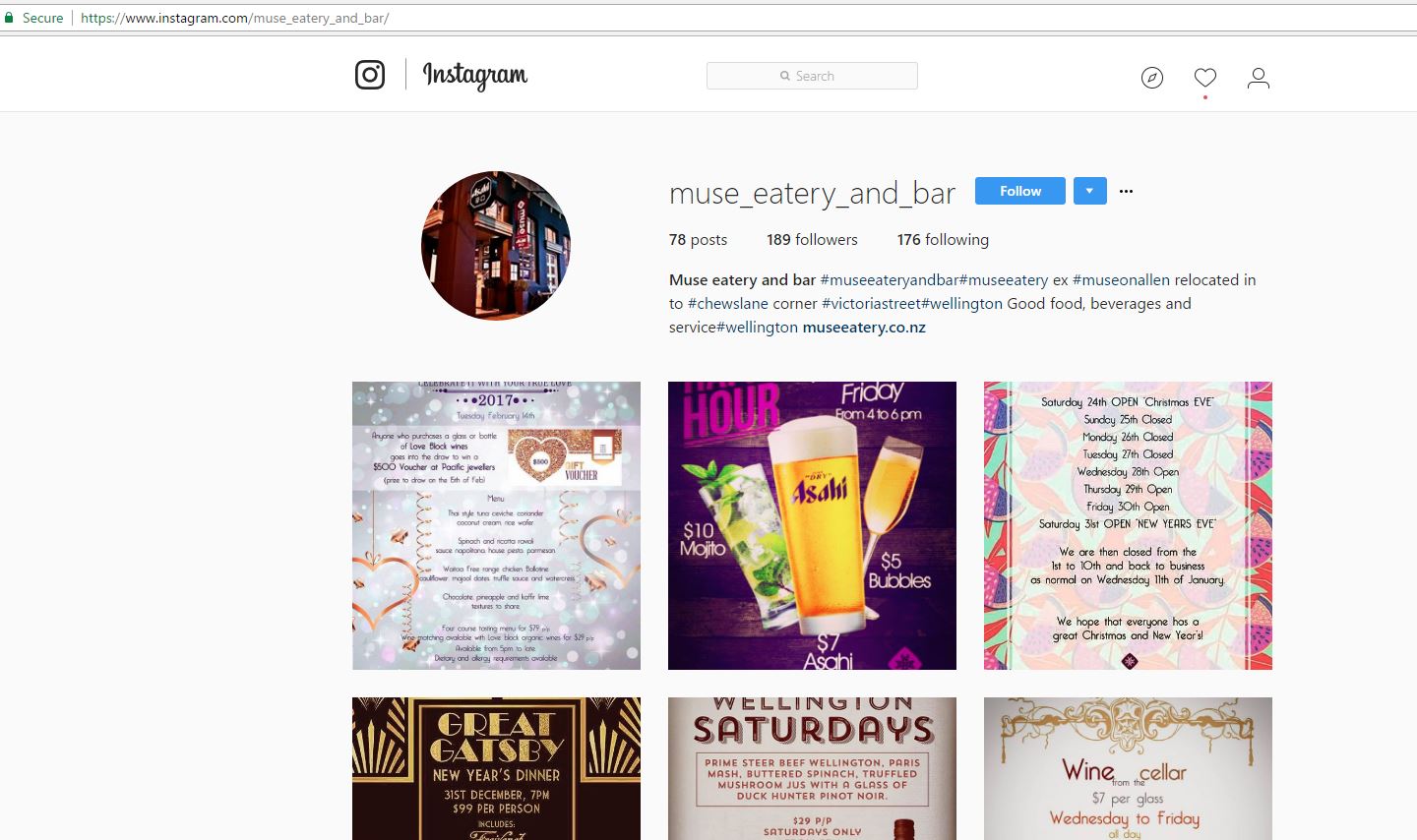The width and height of the screenshot is (1417, 840).
Task: Open the #museonallen hashtag link
Action: 1121,279
